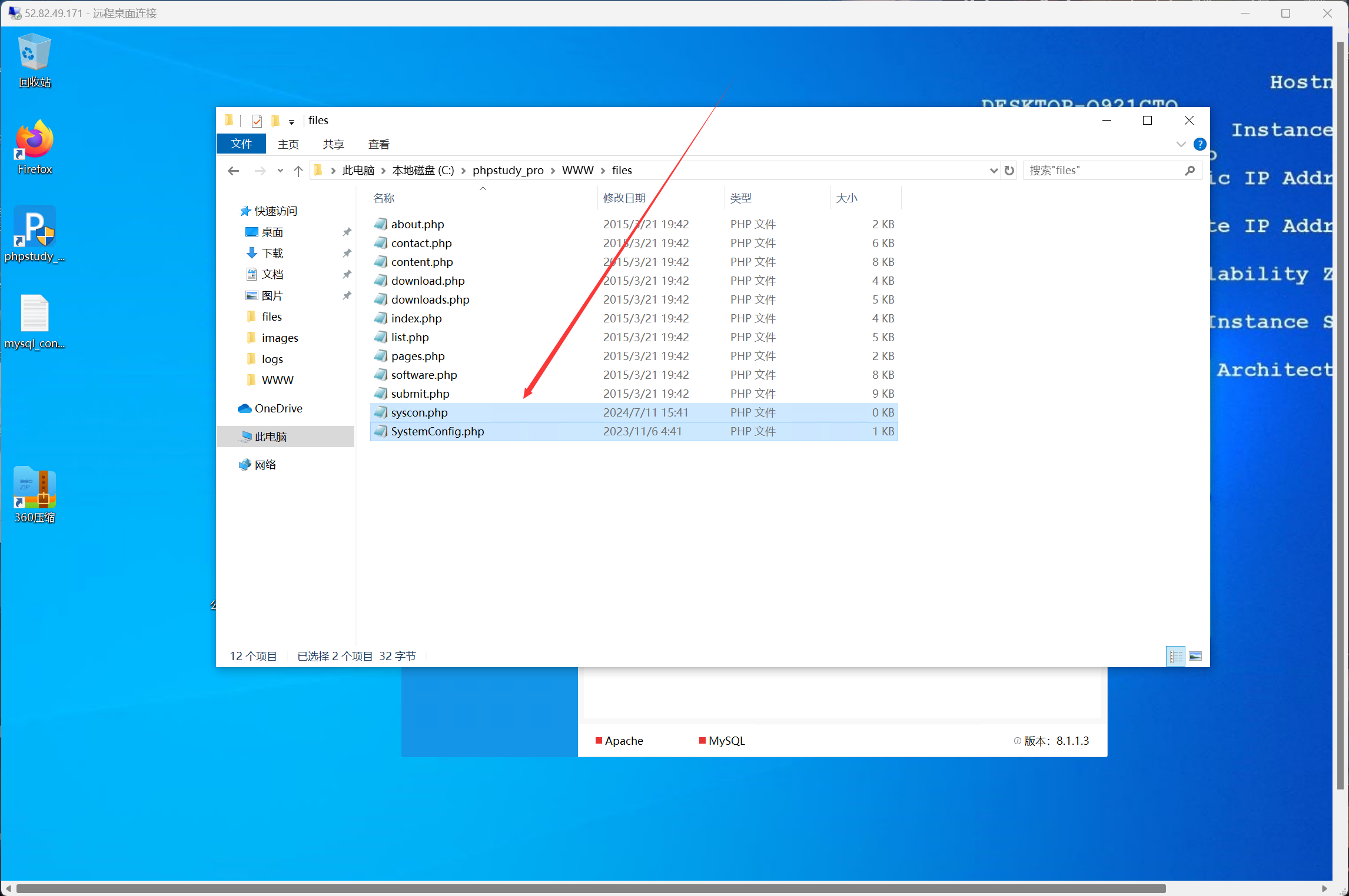Switch to large icons view layout
This screenshot has width=1349, height=896.
[x=1195, y=656]
